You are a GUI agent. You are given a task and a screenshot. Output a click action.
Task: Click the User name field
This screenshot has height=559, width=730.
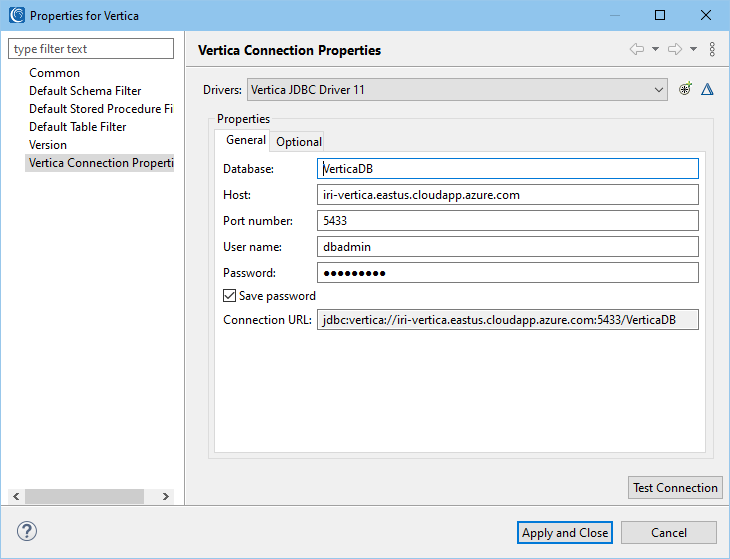point(508,247)
